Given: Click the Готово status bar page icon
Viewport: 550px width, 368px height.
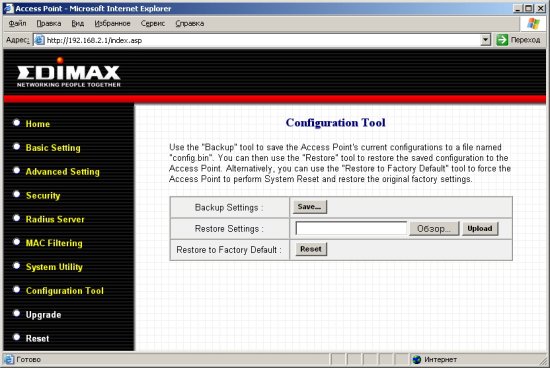Looking at the screenshot, I should pyautogui.click(x=9, y=359).
